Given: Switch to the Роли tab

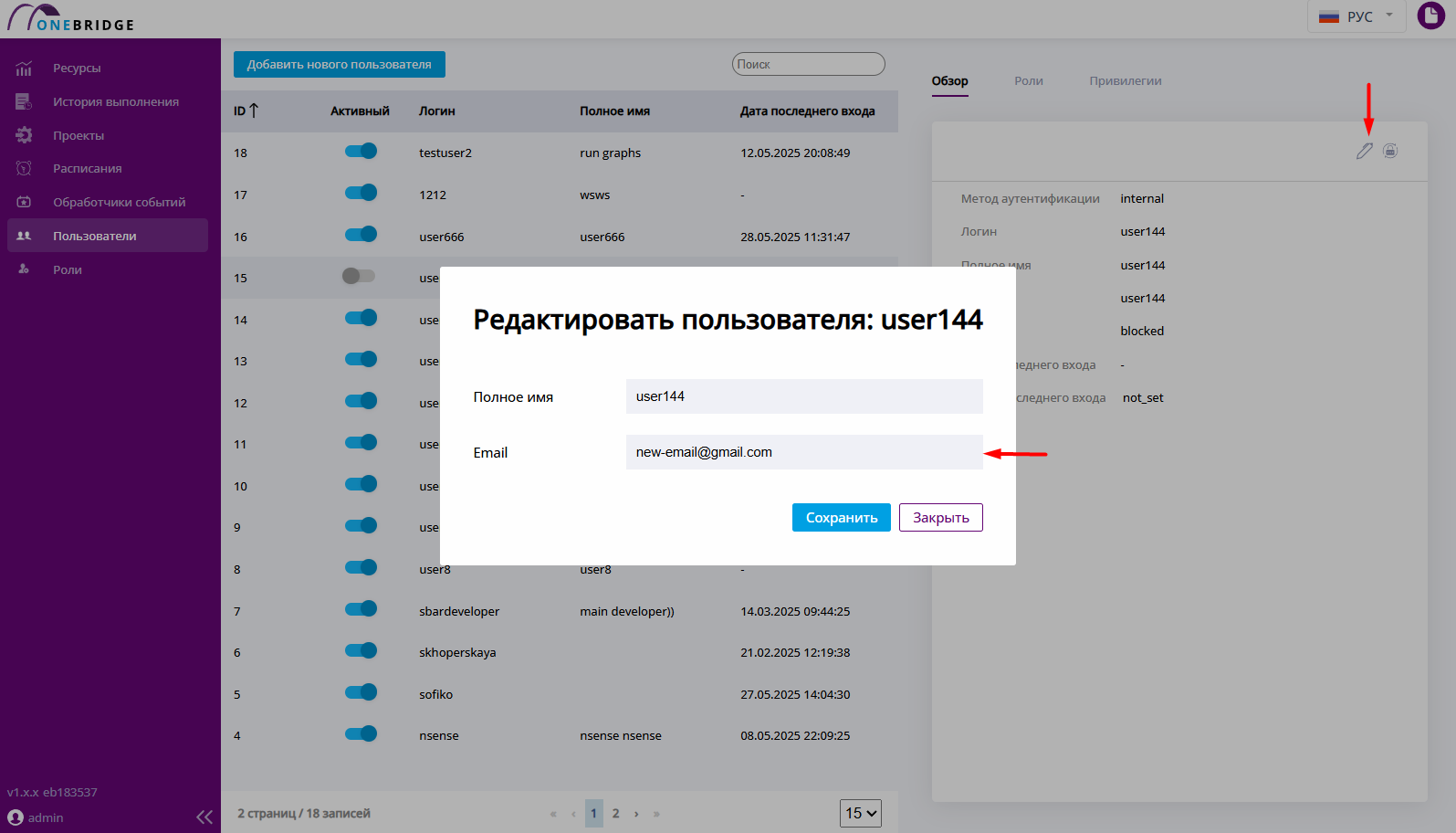Looking at the screenshot, I should click(x=1029, y=81).
